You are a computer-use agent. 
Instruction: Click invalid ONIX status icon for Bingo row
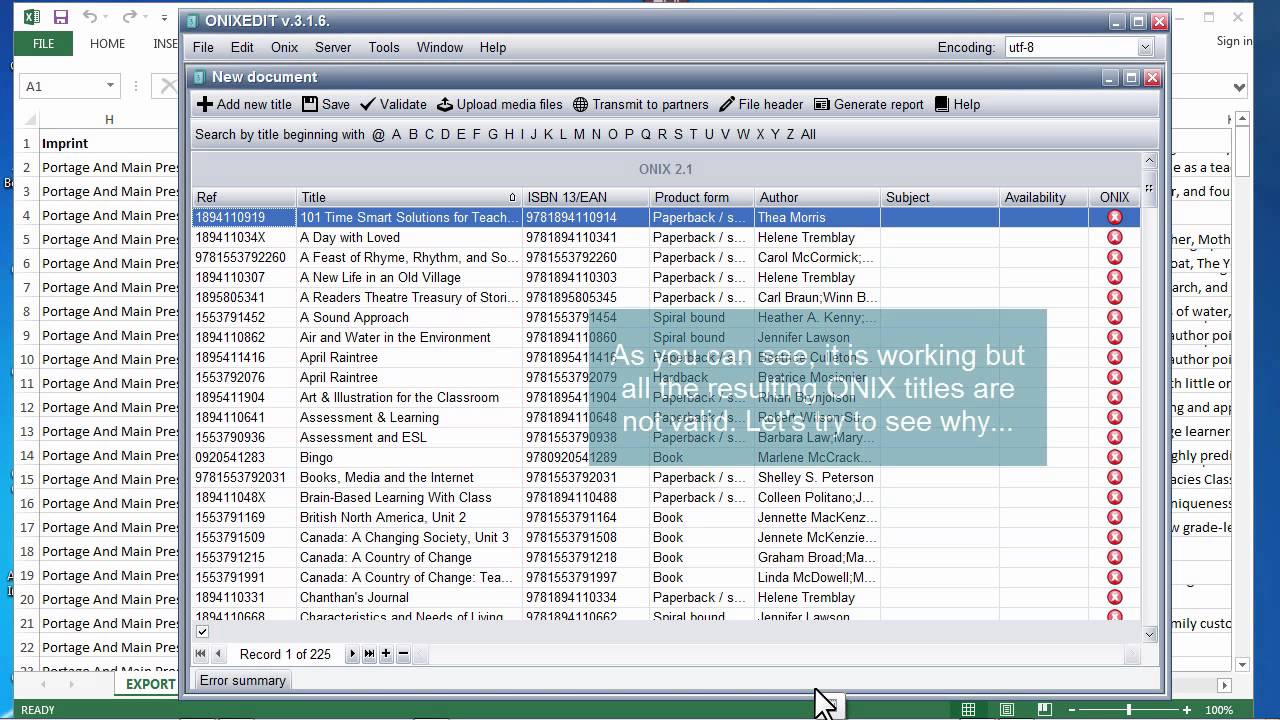coord(1114,457)
